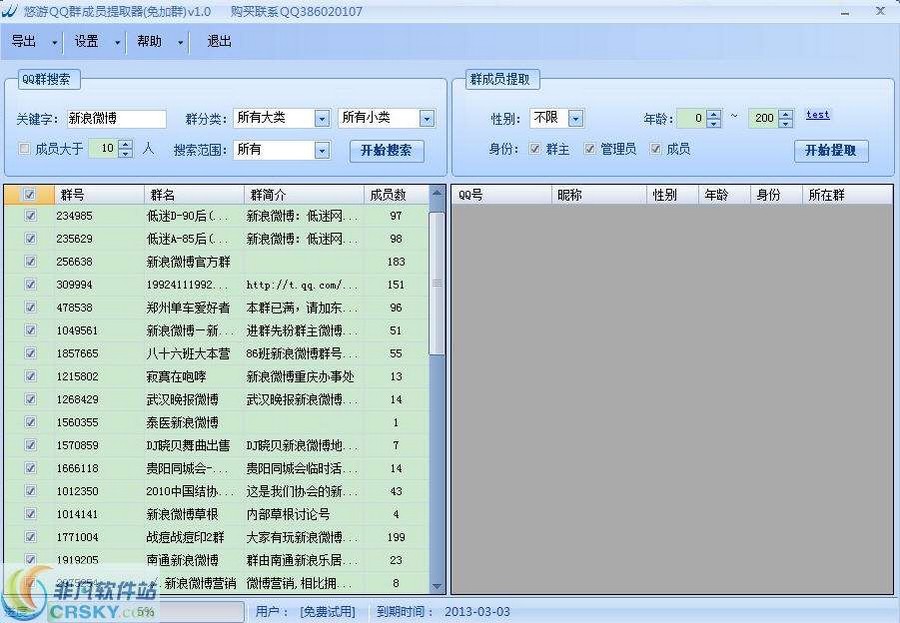Open the 帮助 menu
The width and height of the screenshot is (900, 623).
click(149, 41)
